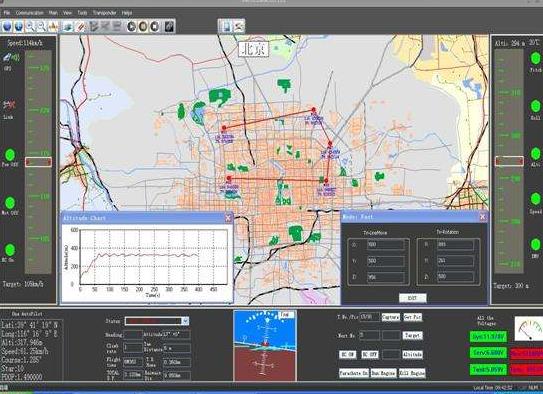Close the Mode: Fast dialog
The height and width of the screenshot is (394, 543).
pyautogui.click(x=482, y=217)
